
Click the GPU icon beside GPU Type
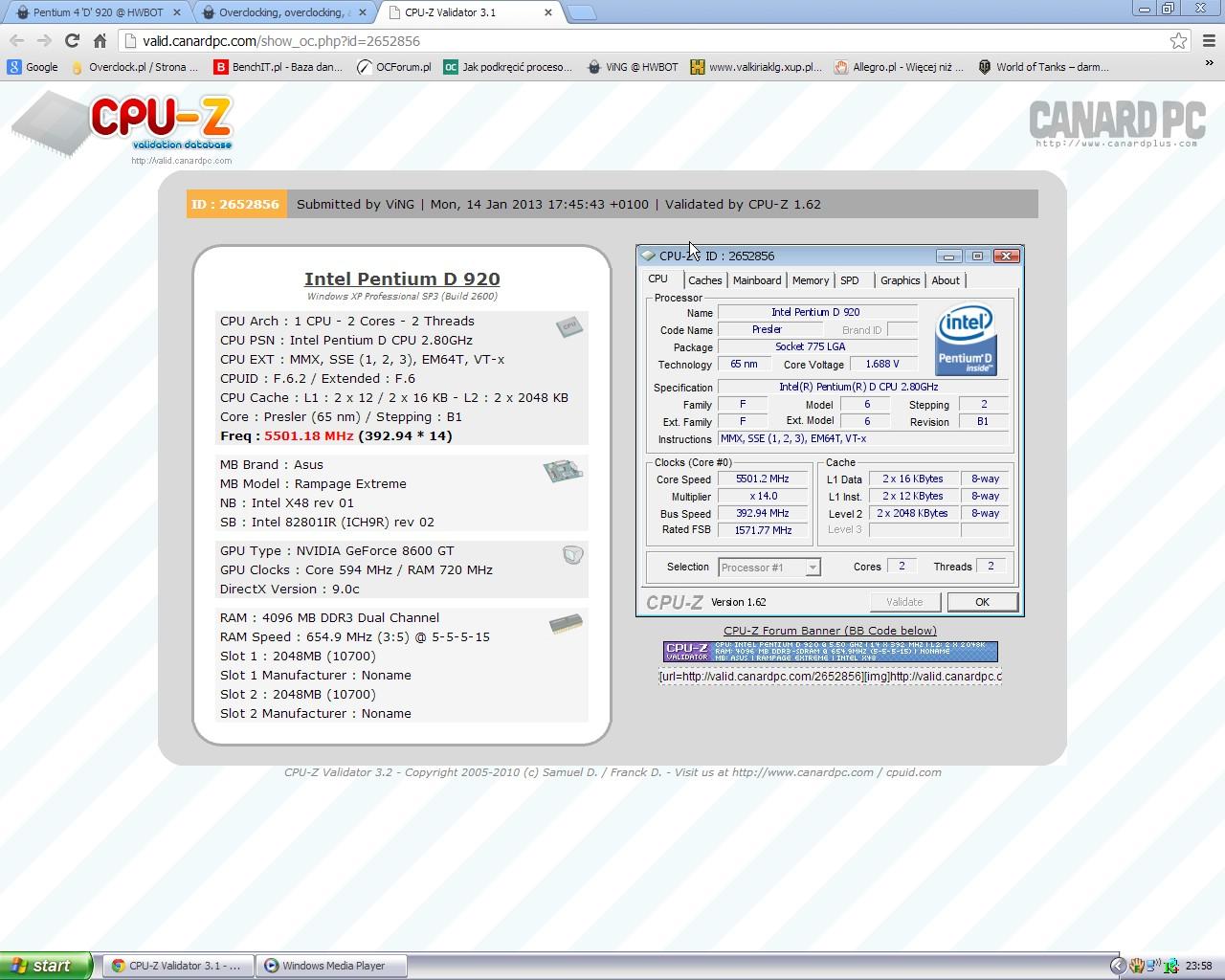[572, 554]
